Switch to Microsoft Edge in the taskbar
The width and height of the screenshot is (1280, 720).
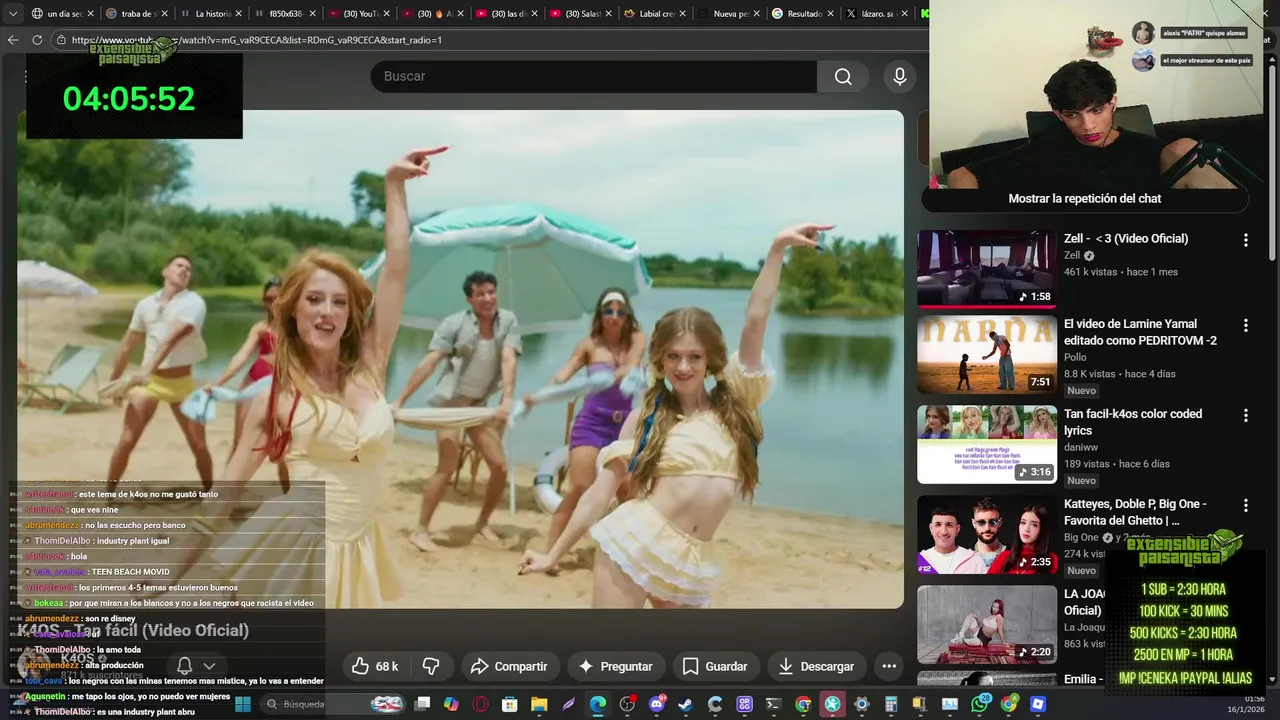[x=598, y=704]
